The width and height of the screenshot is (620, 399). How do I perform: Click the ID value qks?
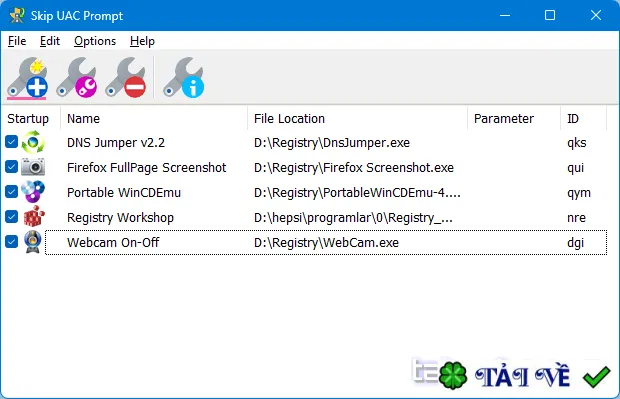(577, 143)
